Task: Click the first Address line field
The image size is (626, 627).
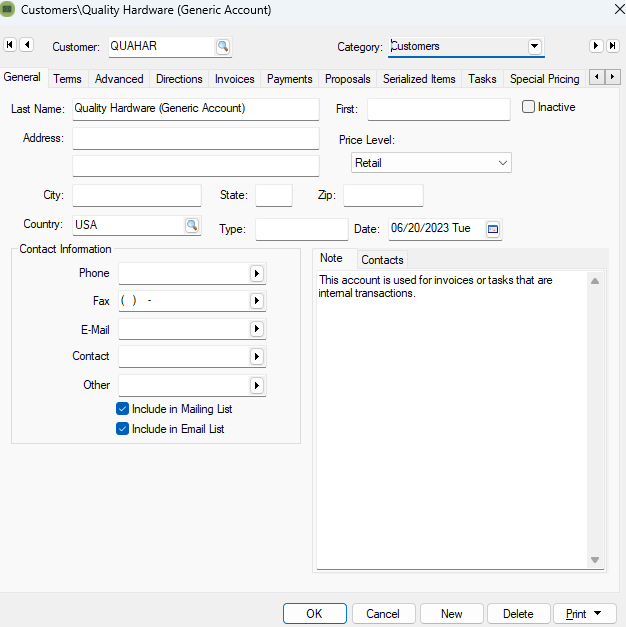Action: [x=196, y=138]
